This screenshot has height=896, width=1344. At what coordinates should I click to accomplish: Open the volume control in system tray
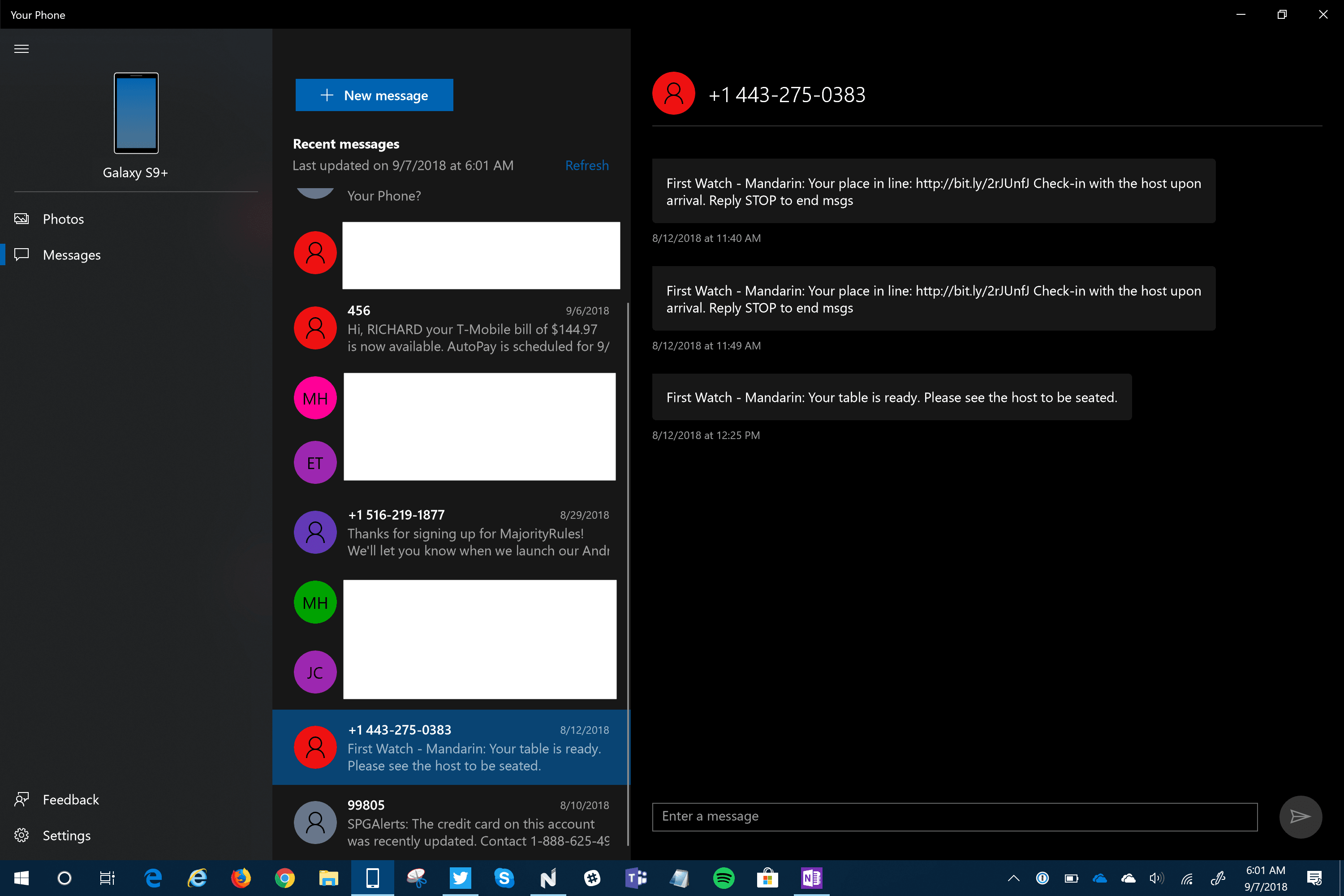[1156, 878]
